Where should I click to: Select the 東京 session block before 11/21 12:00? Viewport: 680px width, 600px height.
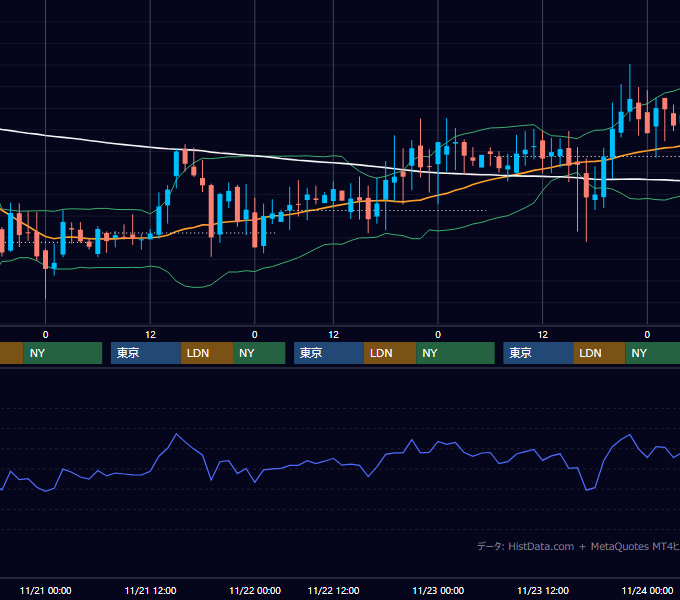146,353
